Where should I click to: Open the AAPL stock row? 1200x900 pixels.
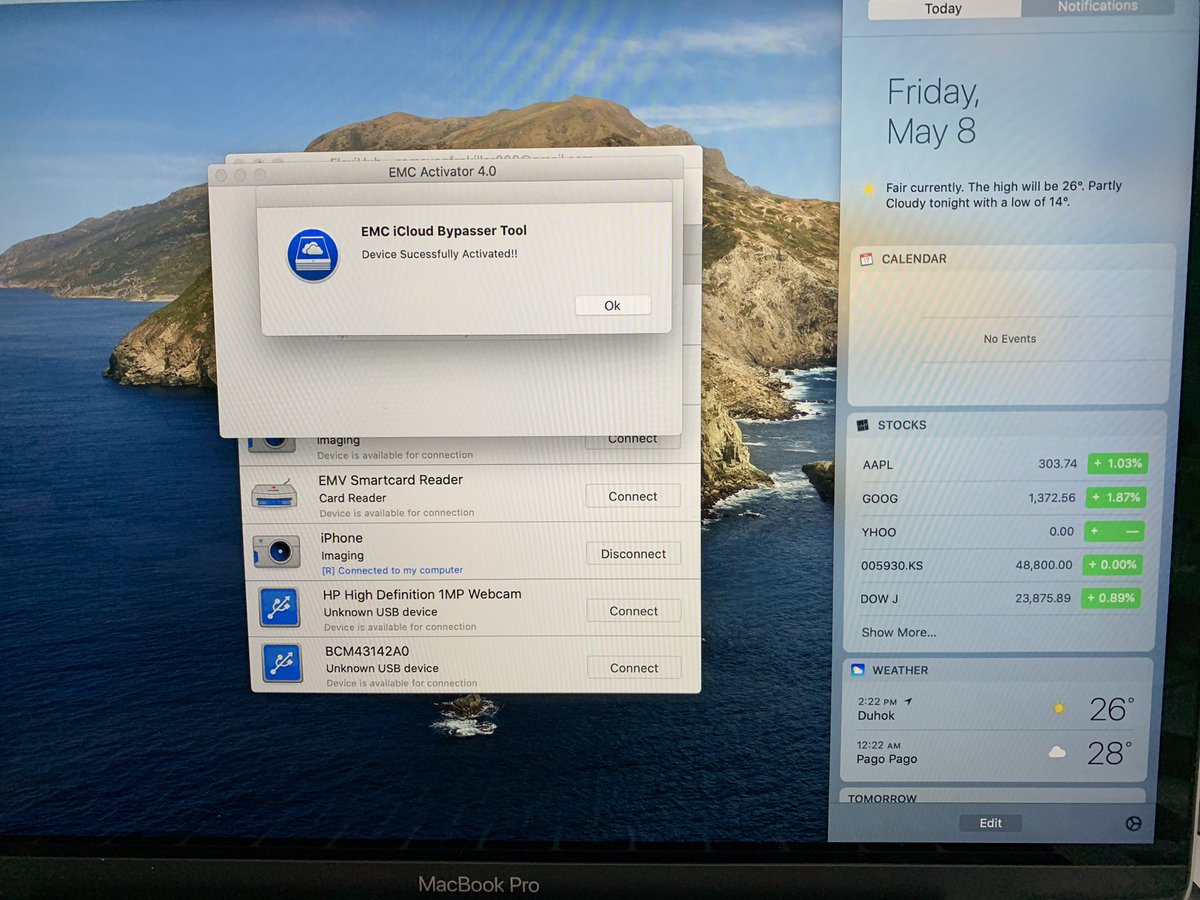1004,464
